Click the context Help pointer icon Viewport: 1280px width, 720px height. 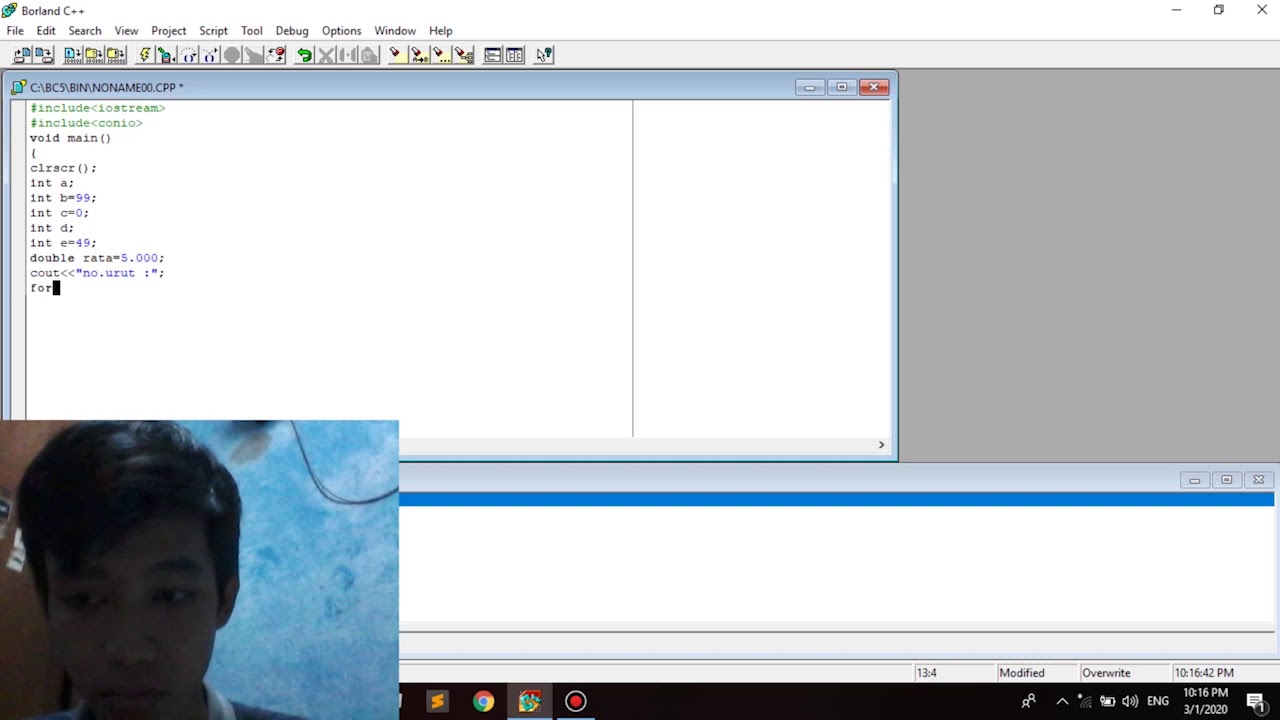(x=544, y=55)
